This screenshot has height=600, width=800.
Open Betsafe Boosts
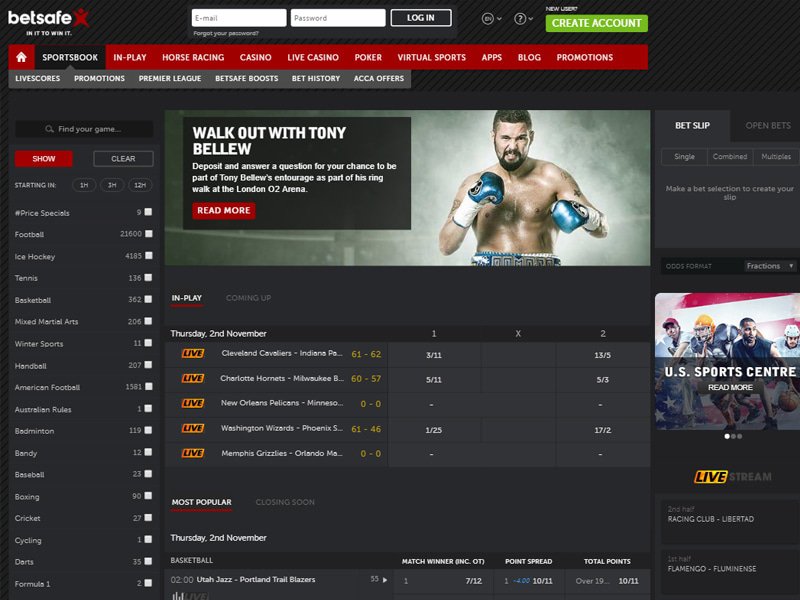tap(246, 79)
